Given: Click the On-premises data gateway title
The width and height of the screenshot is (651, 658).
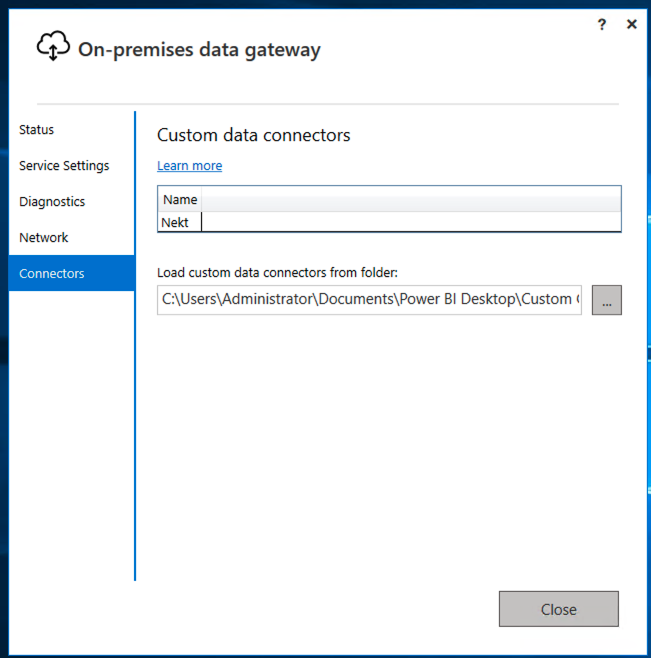Looking at the screenshot, I should pos(199,50).
